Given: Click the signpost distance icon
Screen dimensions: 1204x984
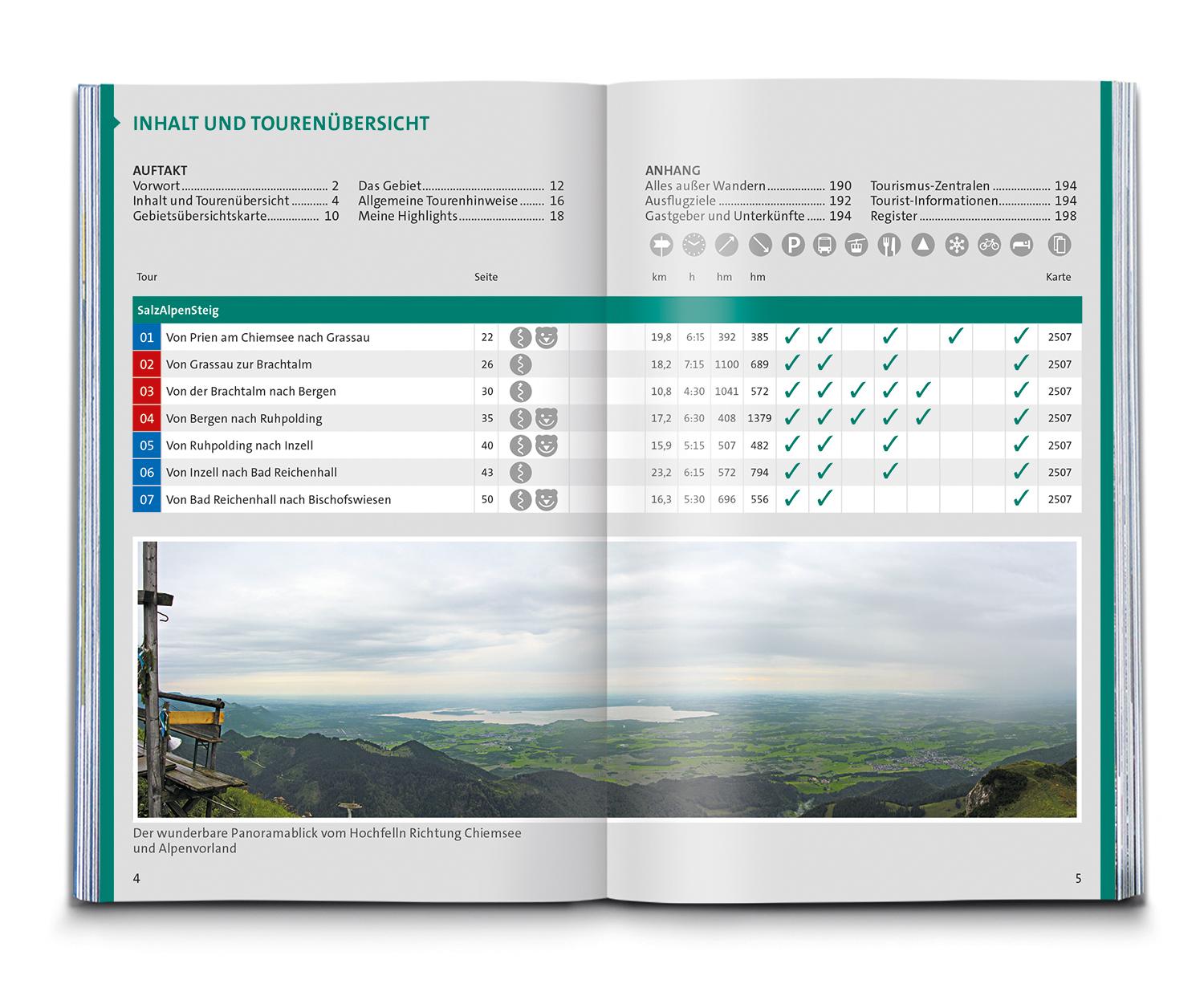Looking at the screenshot, I should click(661, 245).
